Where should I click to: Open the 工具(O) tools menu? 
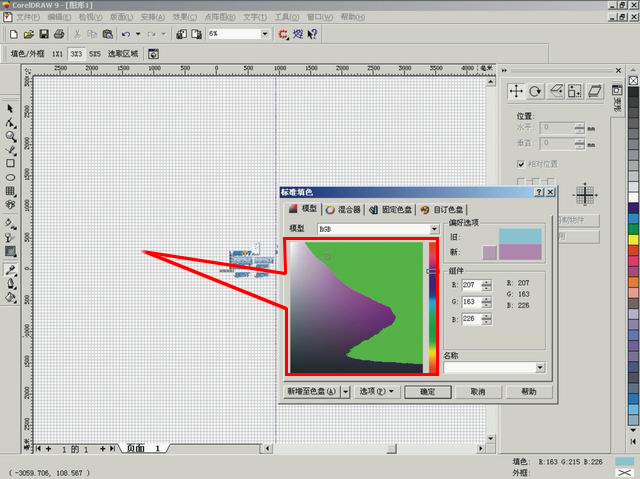pos(287,17)
